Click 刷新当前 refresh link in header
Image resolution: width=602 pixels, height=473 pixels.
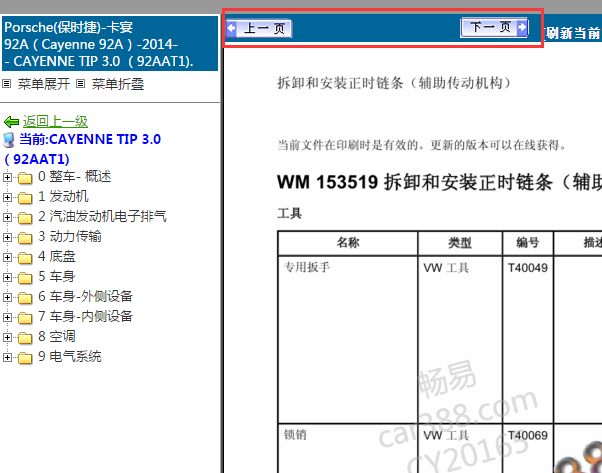pyautogui.click(x=572, y=33)
